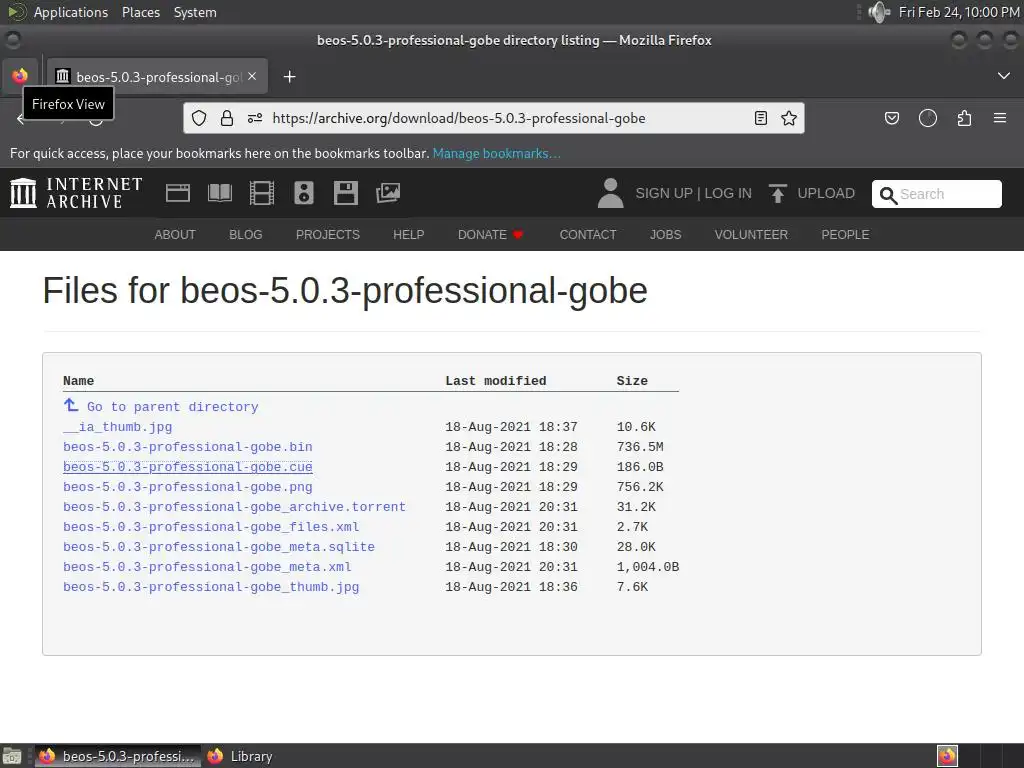Click the volume speaker in system panel
1024x768 pixels.
(x=879, y=12)
